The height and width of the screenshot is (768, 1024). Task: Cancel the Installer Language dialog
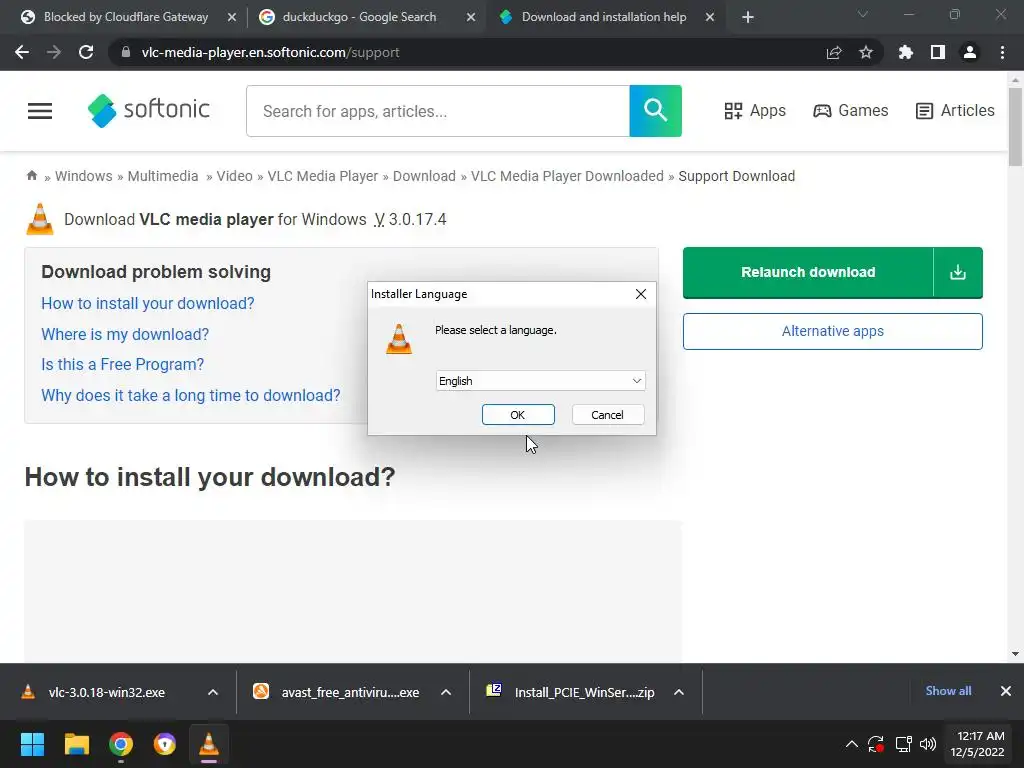click(607, 415)
